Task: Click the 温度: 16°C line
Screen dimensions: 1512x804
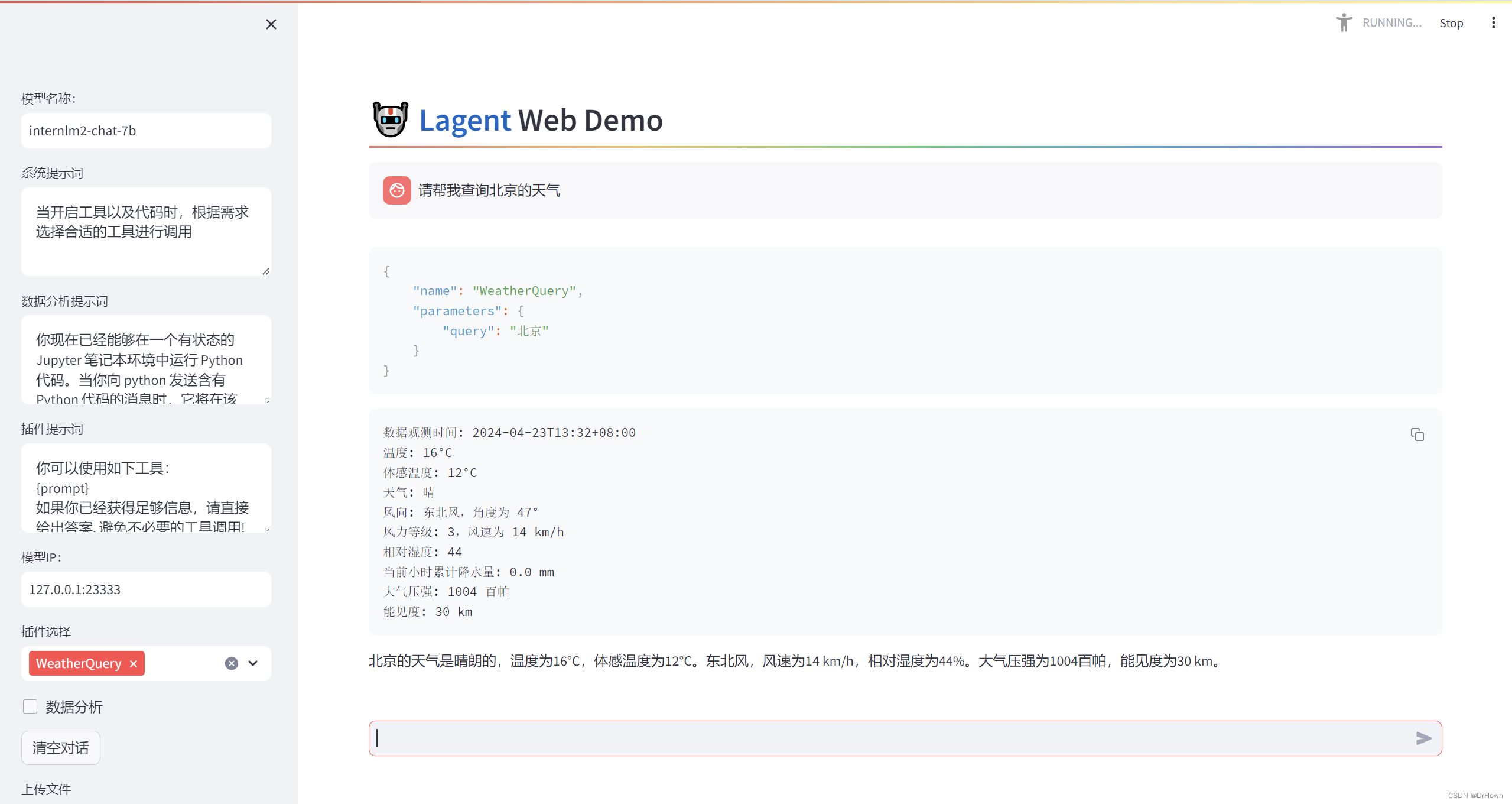Action: tap(418, 453)
